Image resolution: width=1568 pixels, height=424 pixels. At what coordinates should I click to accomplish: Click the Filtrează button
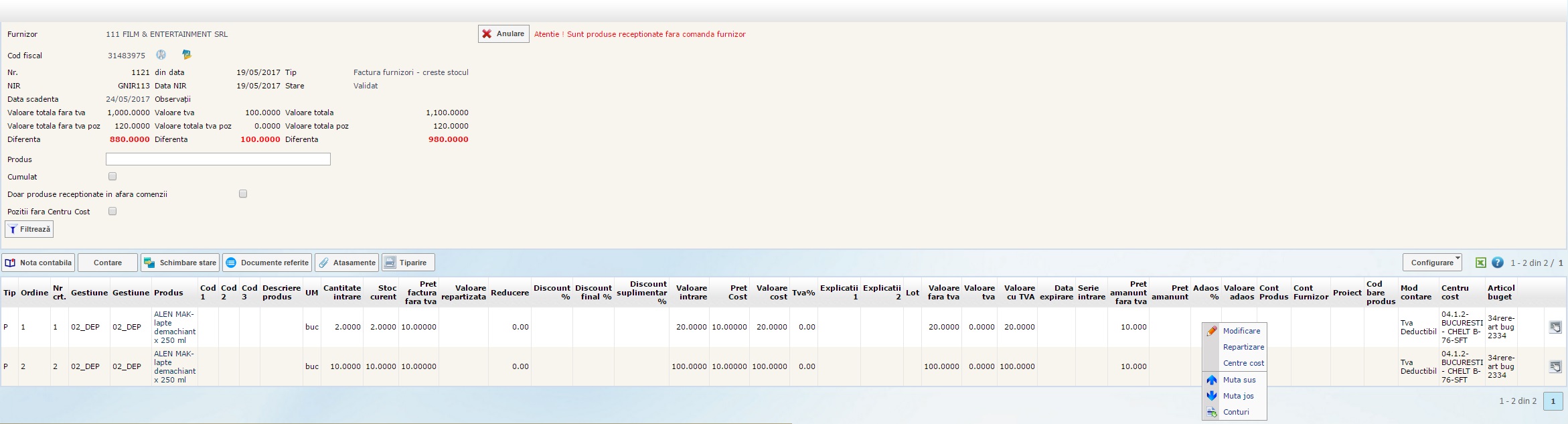pyautogui.click(x=29, y=229)
